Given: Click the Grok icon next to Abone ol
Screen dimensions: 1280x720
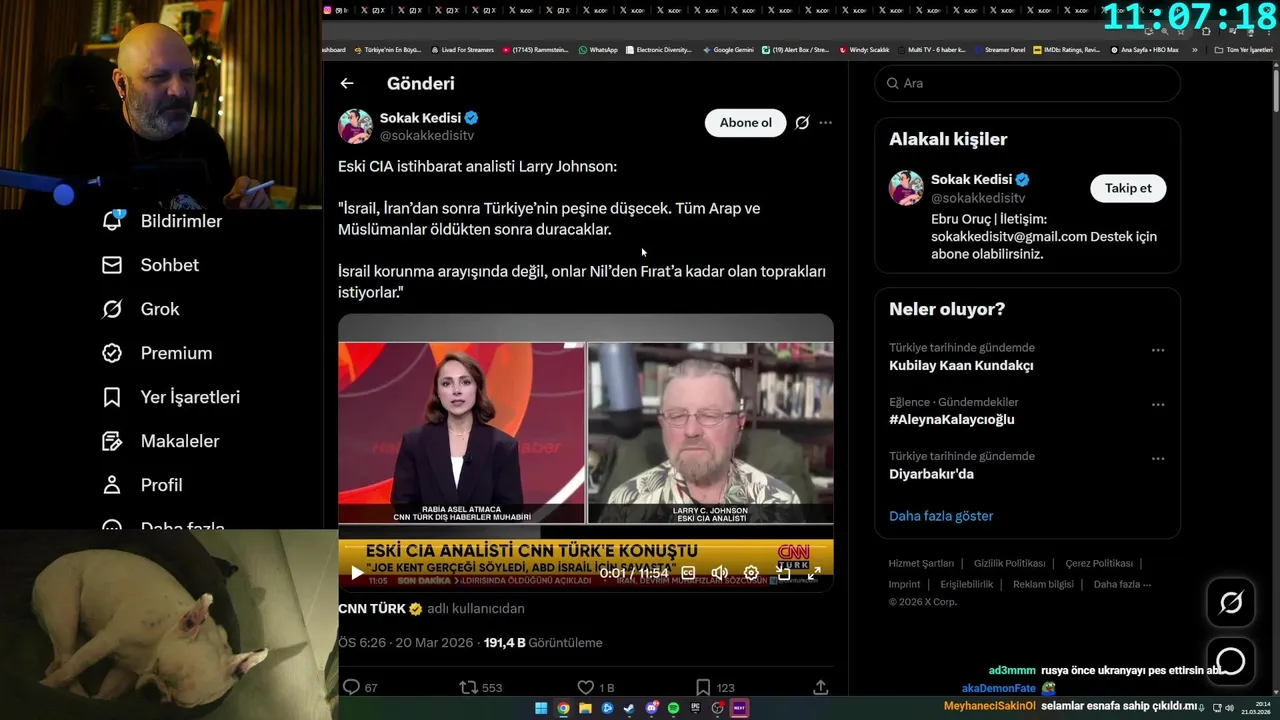Looking at the screenshot, I should [x=802, y=123].
